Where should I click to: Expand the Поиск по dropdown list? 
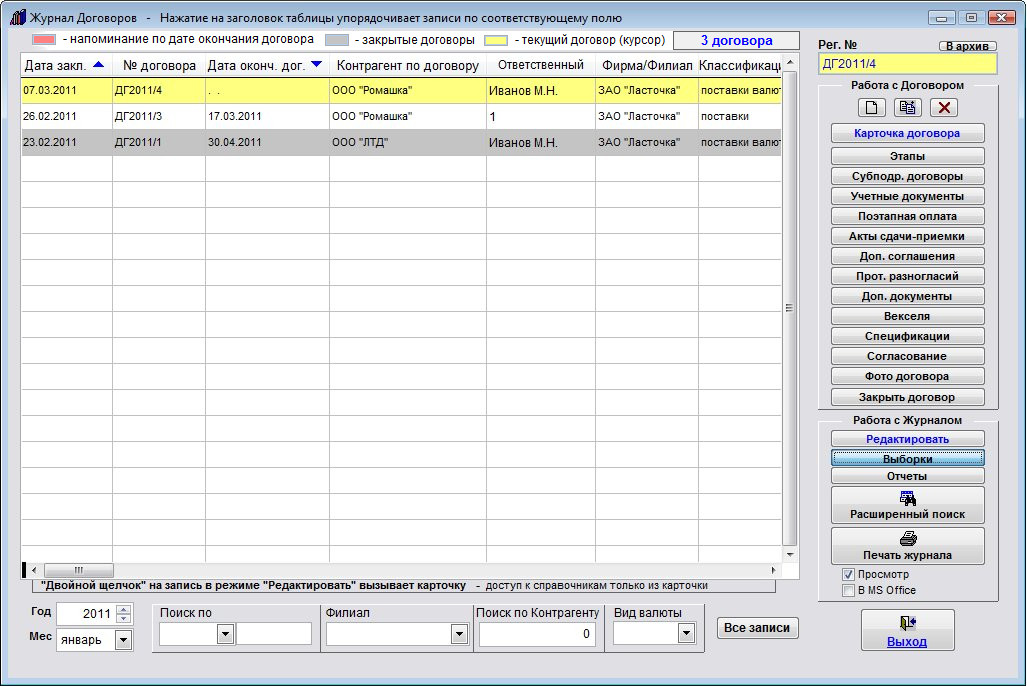coord(225,634)
